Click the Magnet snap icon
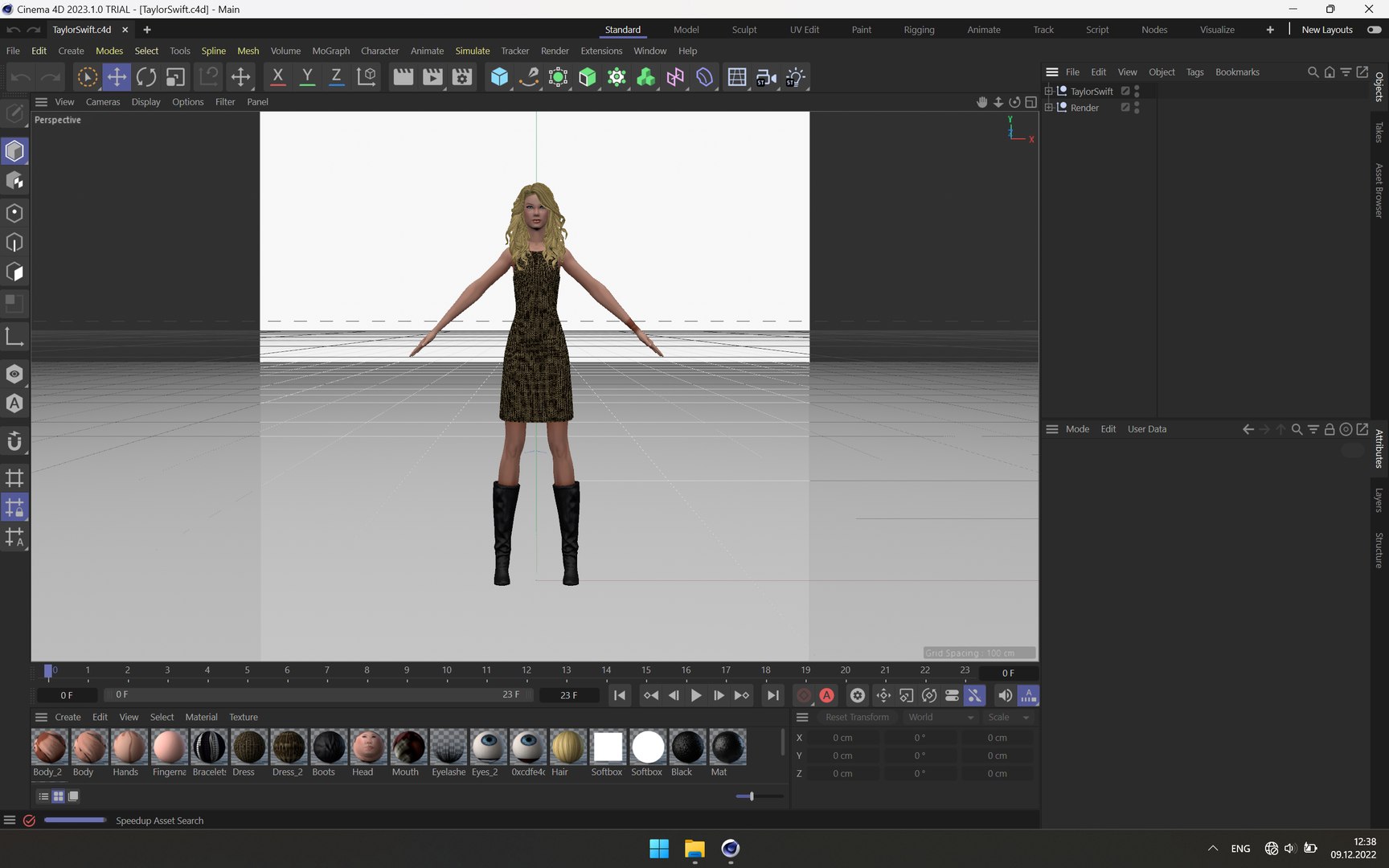Screen dimensions: 1389x868 pos(14,441)
